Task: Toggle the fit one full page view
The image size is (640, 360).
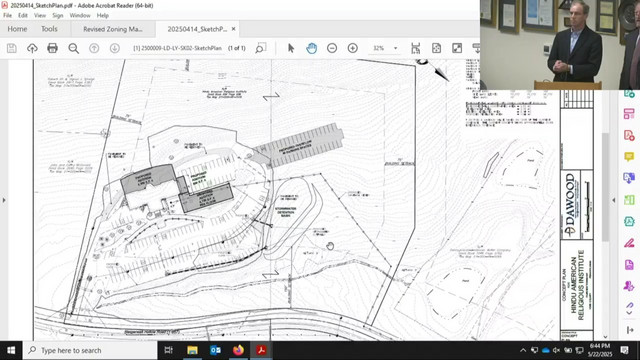Action: pos(436,48)
